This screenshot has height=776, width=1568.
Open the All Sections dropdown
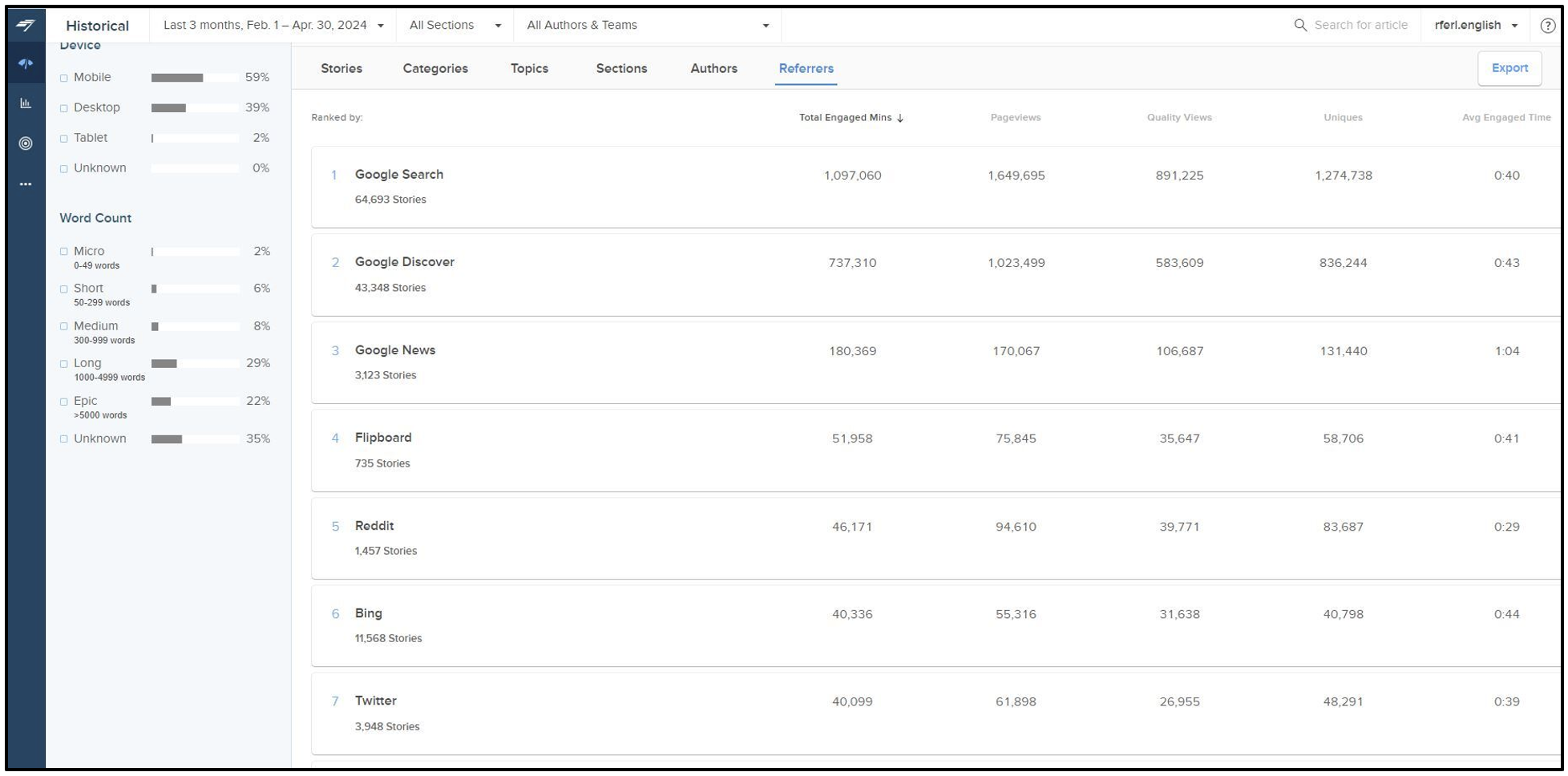455,26
